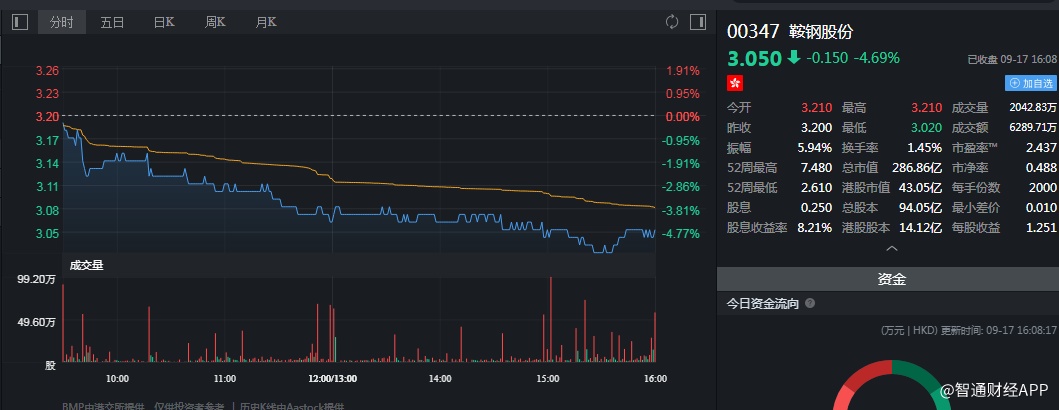
Task: Open the 资金 section header
Action: coord(891,280)
